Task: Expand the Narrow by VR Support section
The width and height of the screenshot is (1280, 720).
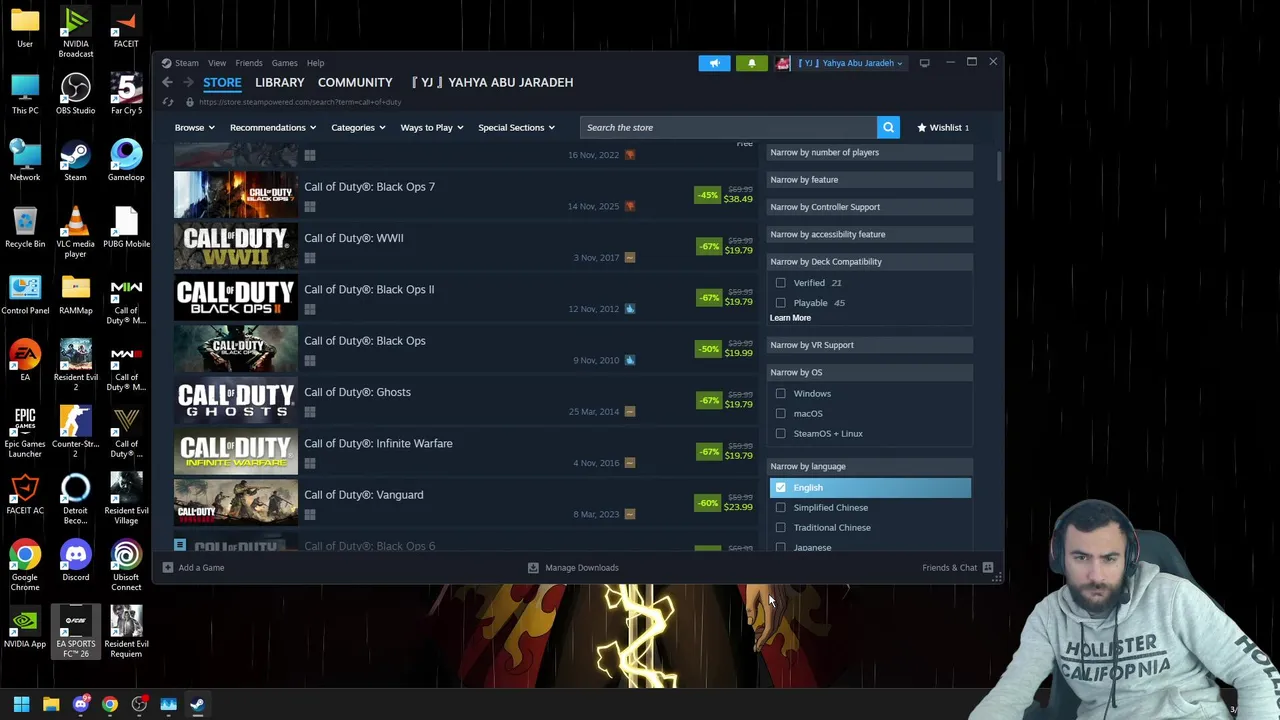Action: [870, 345]
